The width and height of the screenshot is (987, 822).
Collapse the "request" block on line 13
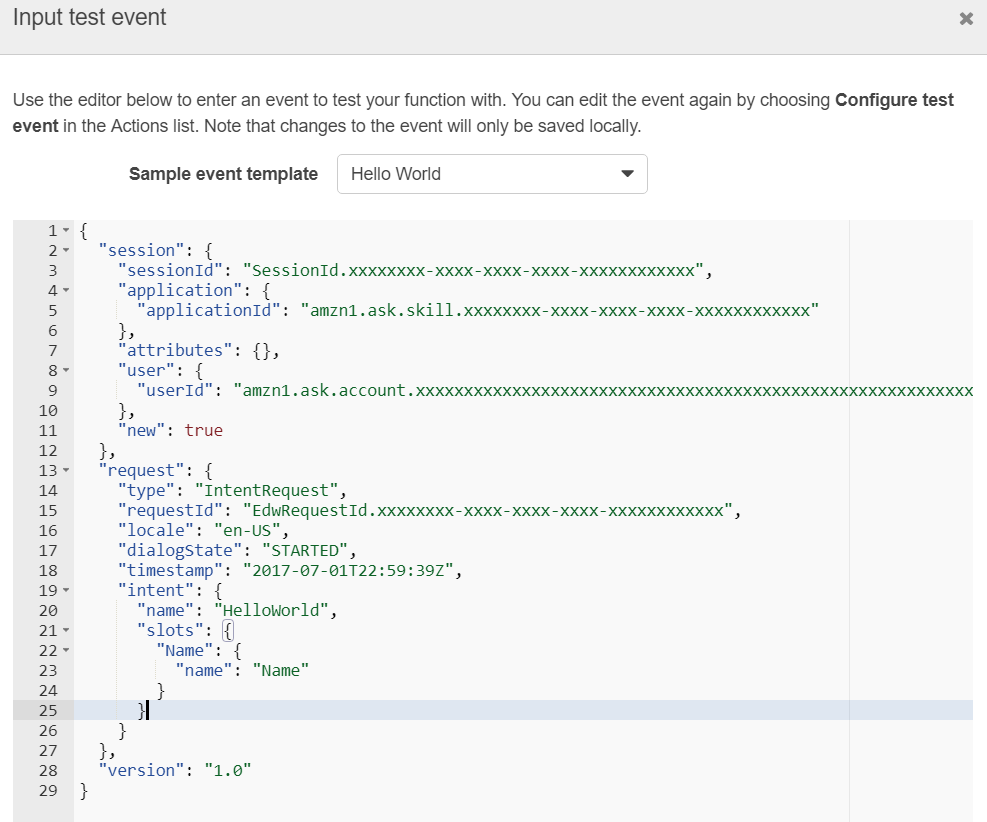point(66,471)
